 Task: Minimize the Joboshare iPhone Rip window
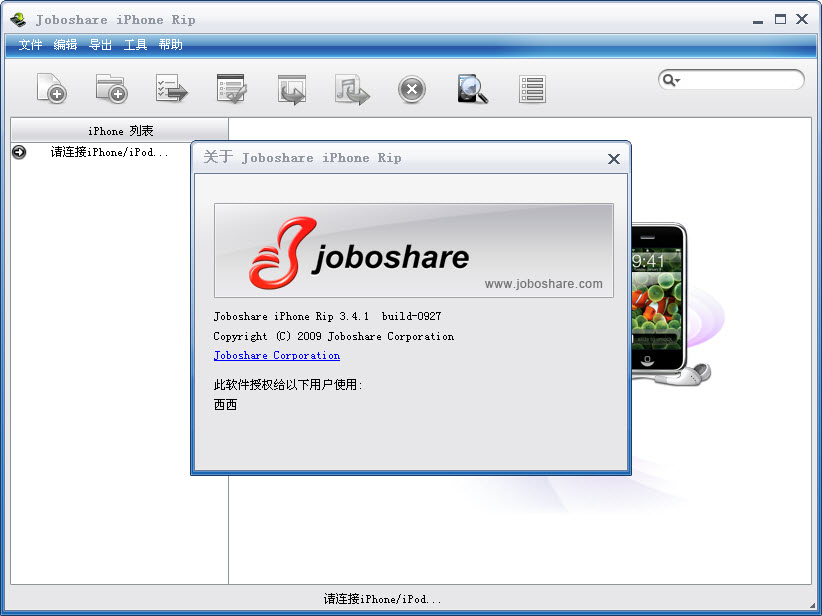[x=758, y=20]
